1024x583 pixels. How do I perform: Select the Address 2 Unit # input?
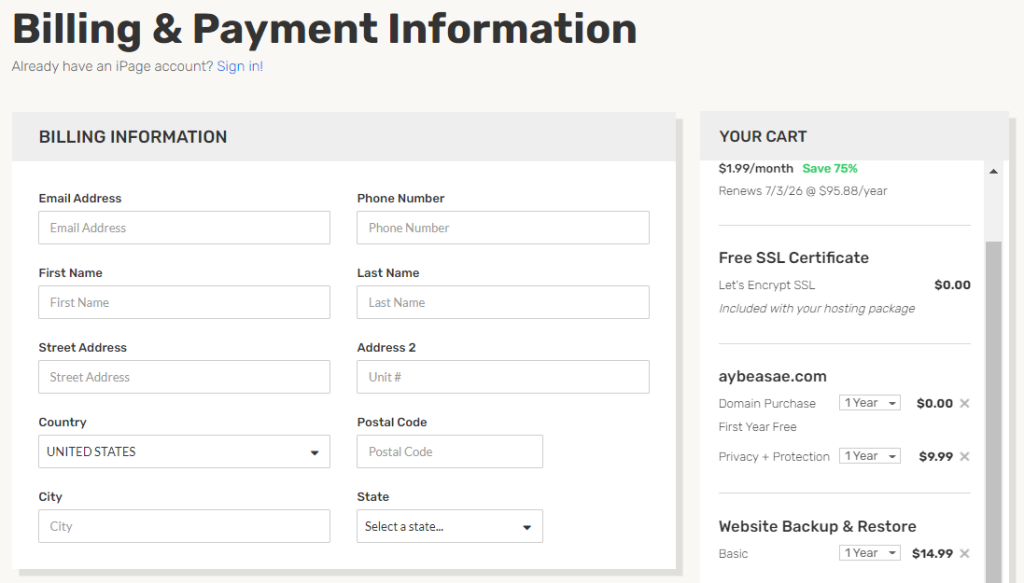(x=503, y=377)
